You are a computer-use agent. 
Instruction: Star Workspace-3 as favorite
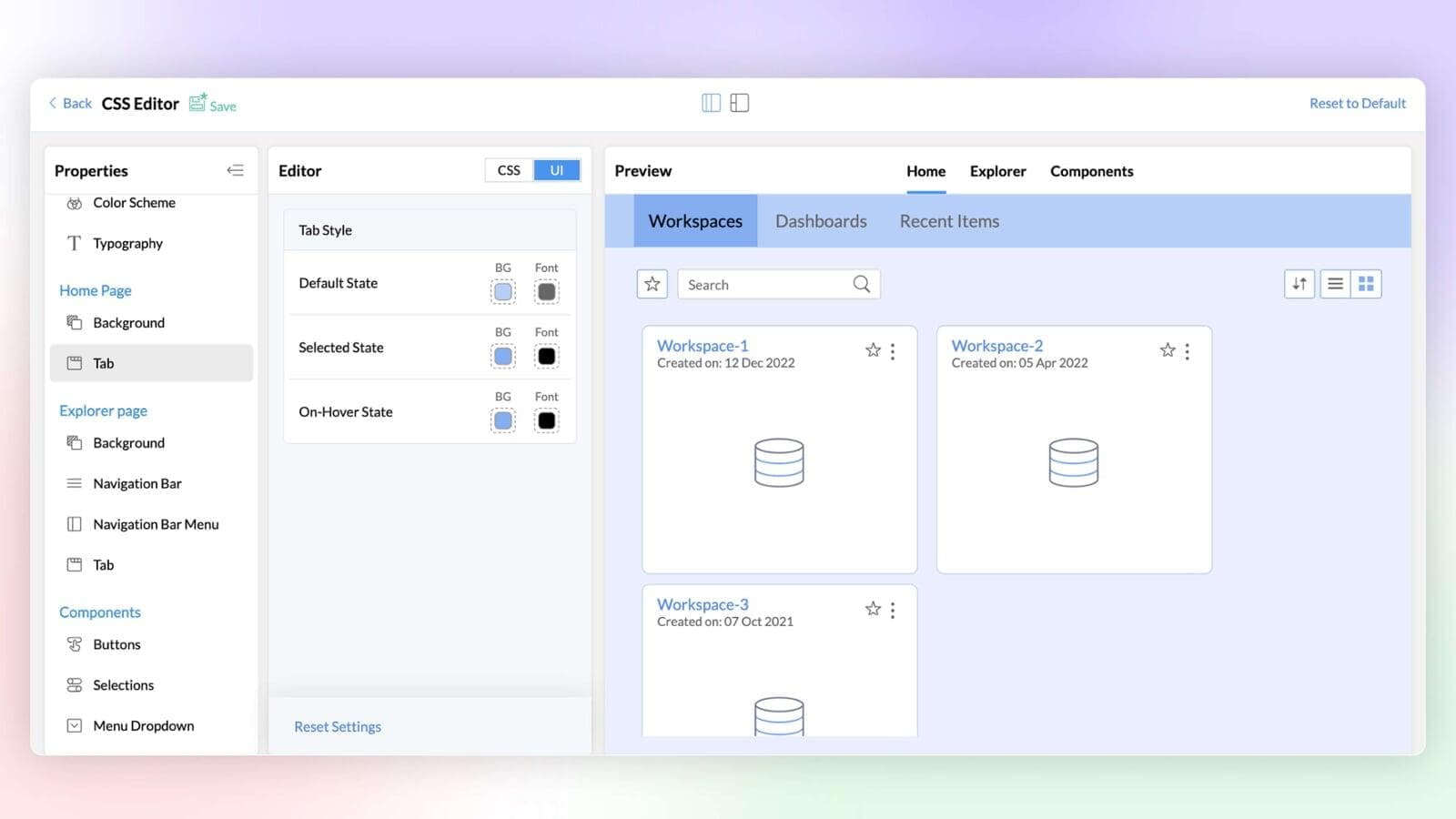873,609
